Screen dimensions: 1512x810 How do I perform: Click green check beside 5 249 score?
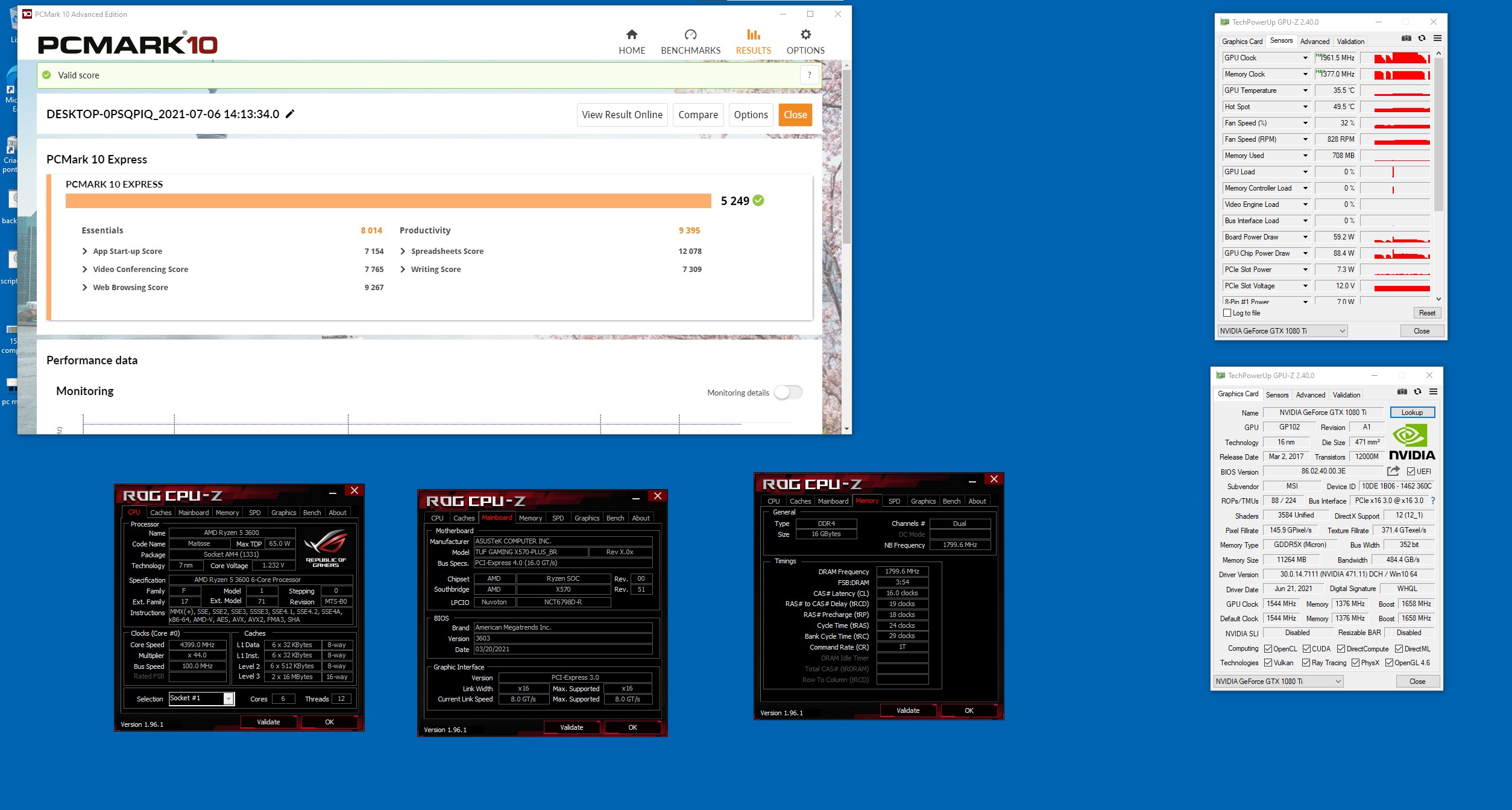(x=758, y=201)
